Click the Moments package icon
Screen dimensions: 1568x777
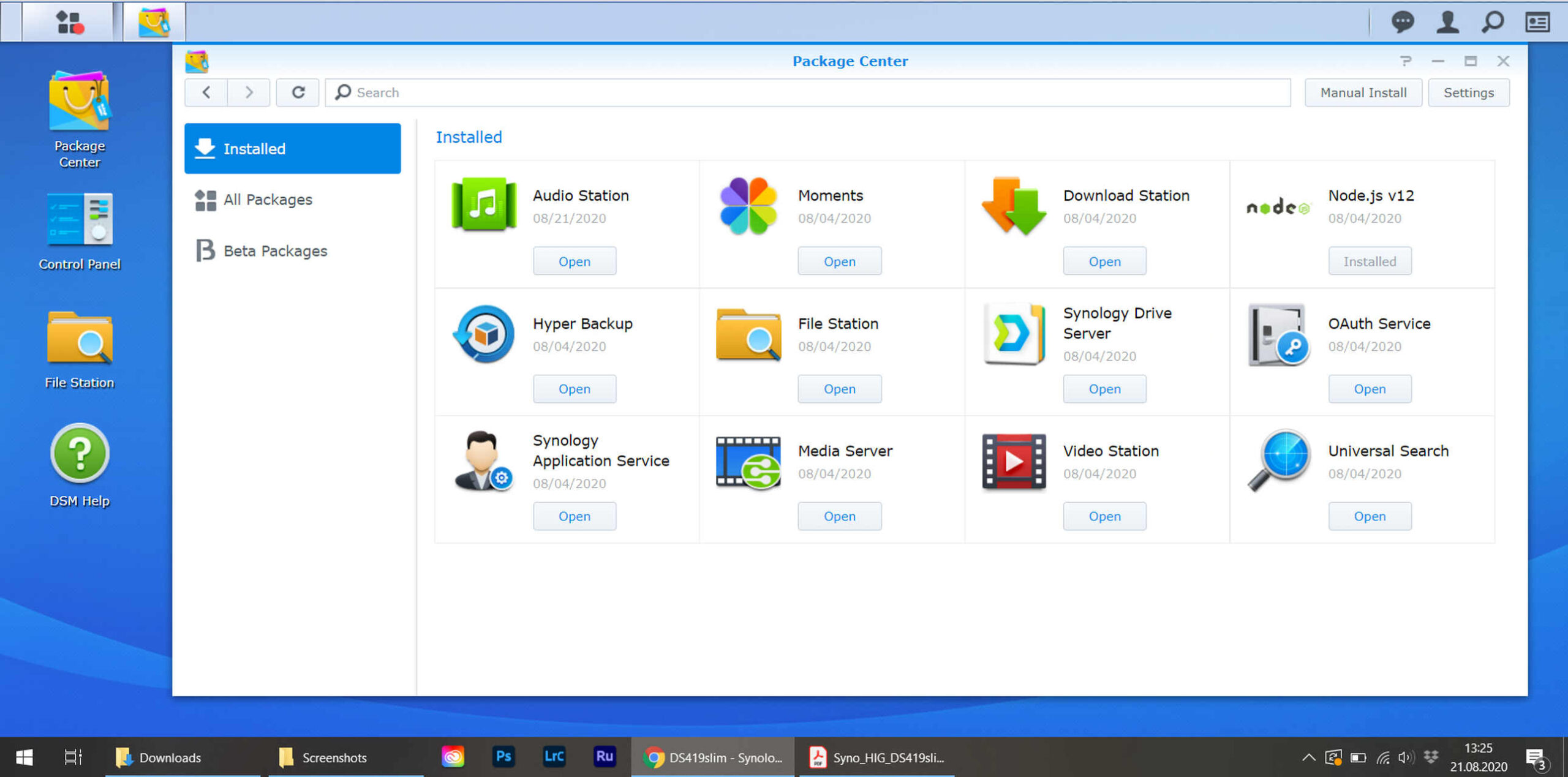point(748,206)
